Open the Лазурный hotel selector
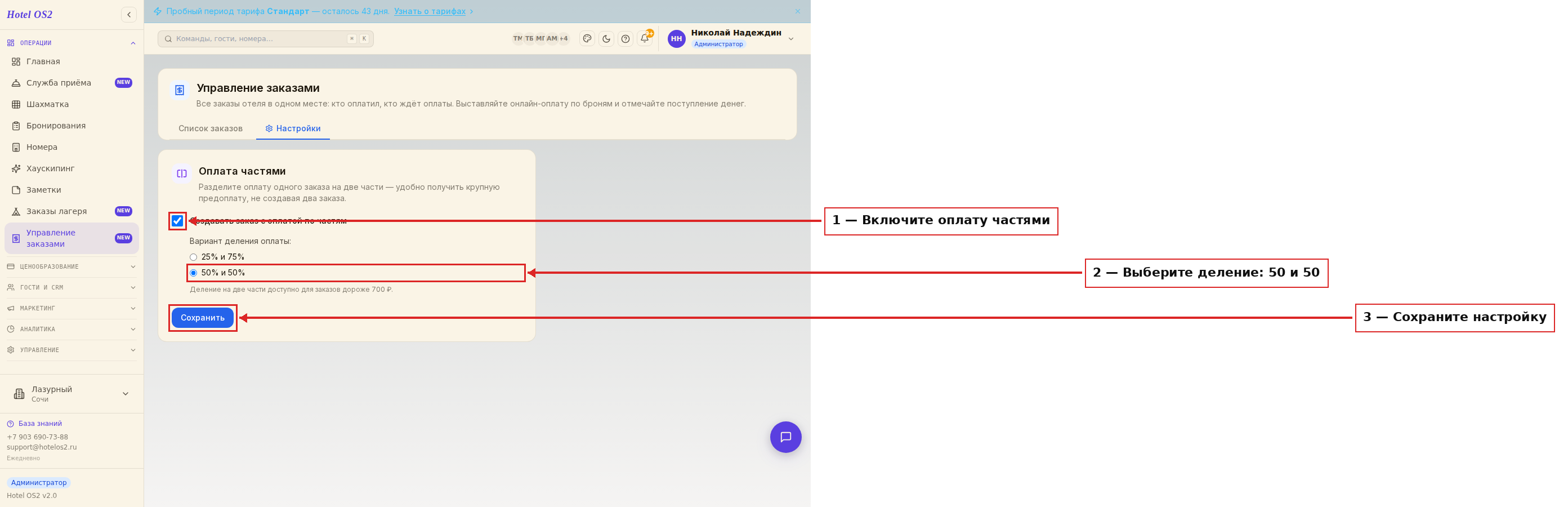 point(72,394)
